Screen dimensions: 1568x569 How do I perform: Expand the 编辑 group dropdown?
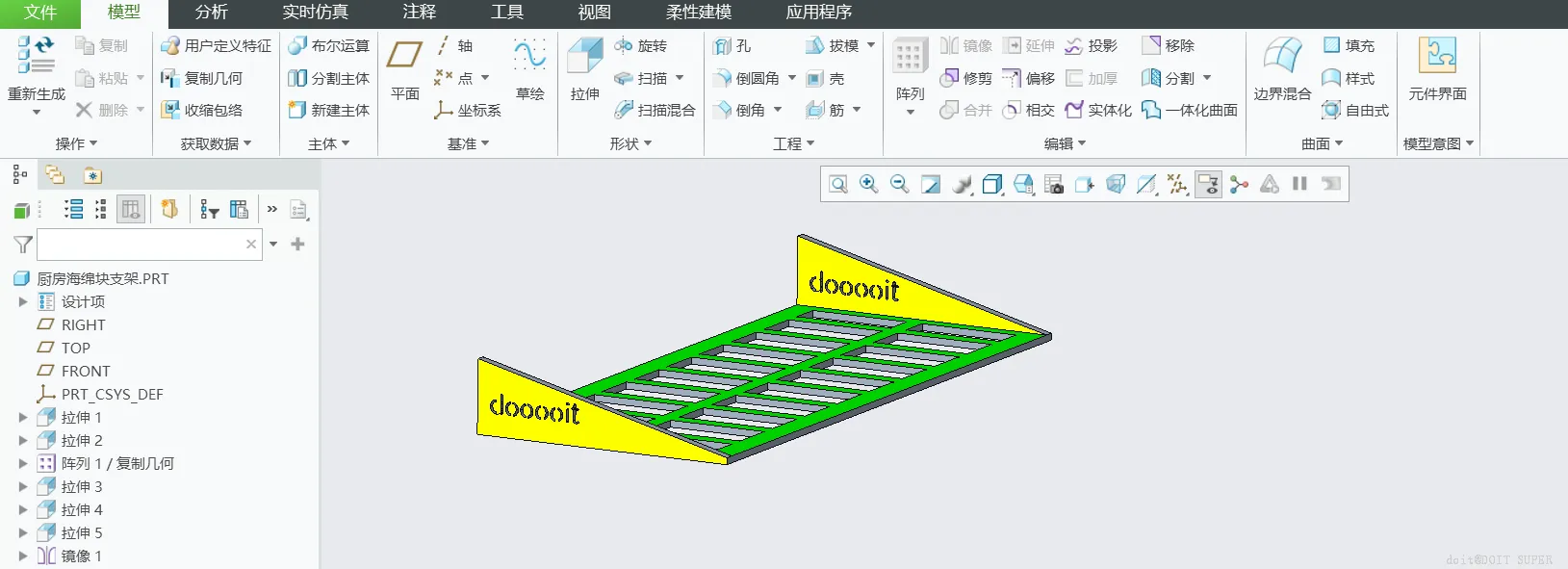[x=1066, y=143]
